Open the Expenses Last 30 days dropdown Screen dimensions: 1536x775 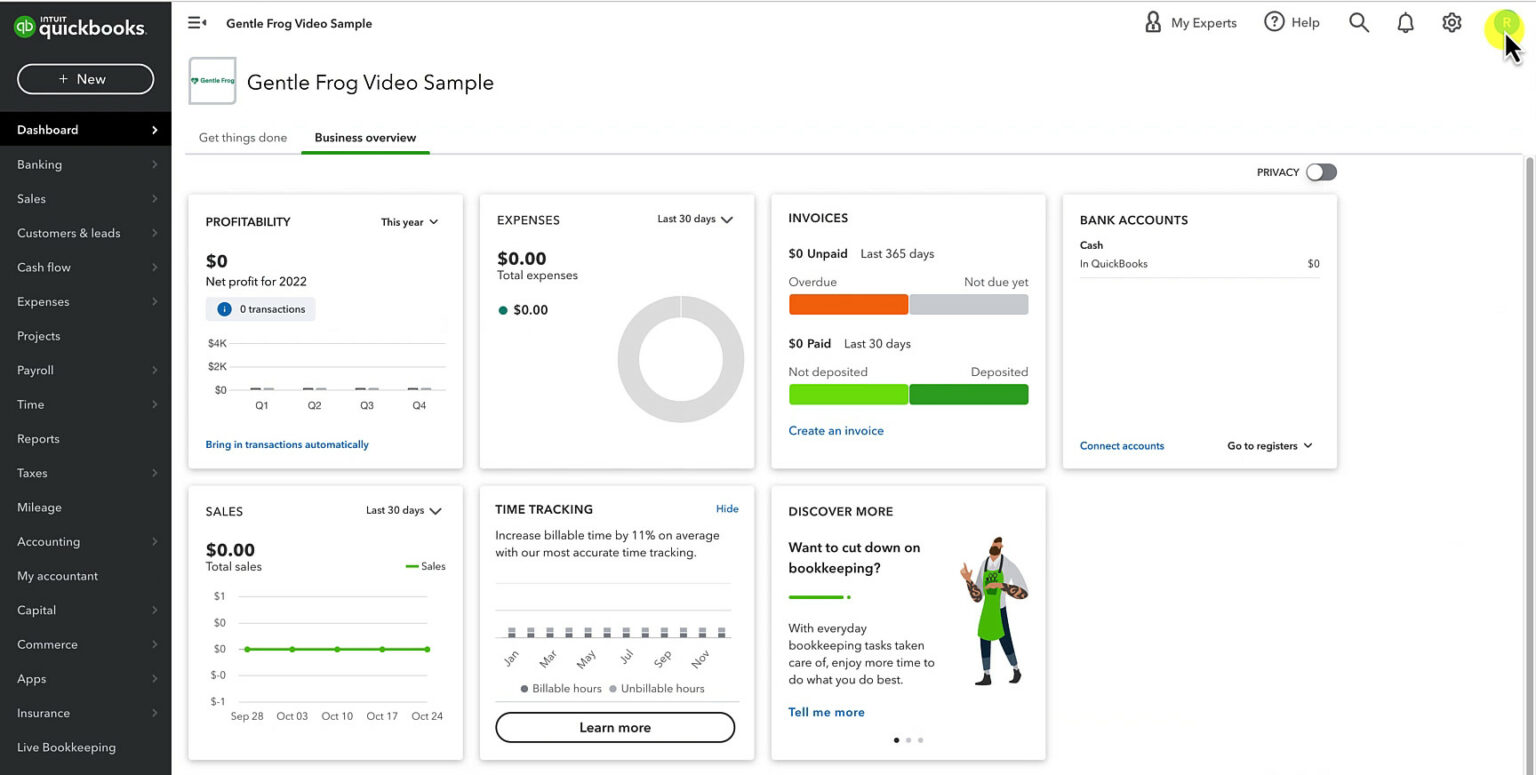(x=695, y=219)
